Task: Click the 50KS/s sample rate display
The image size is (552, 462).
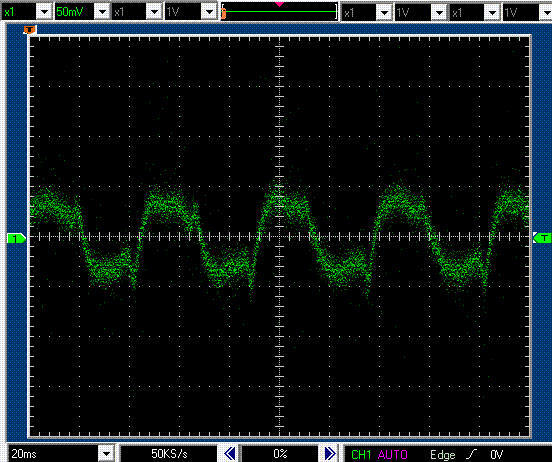Action: 169,454
